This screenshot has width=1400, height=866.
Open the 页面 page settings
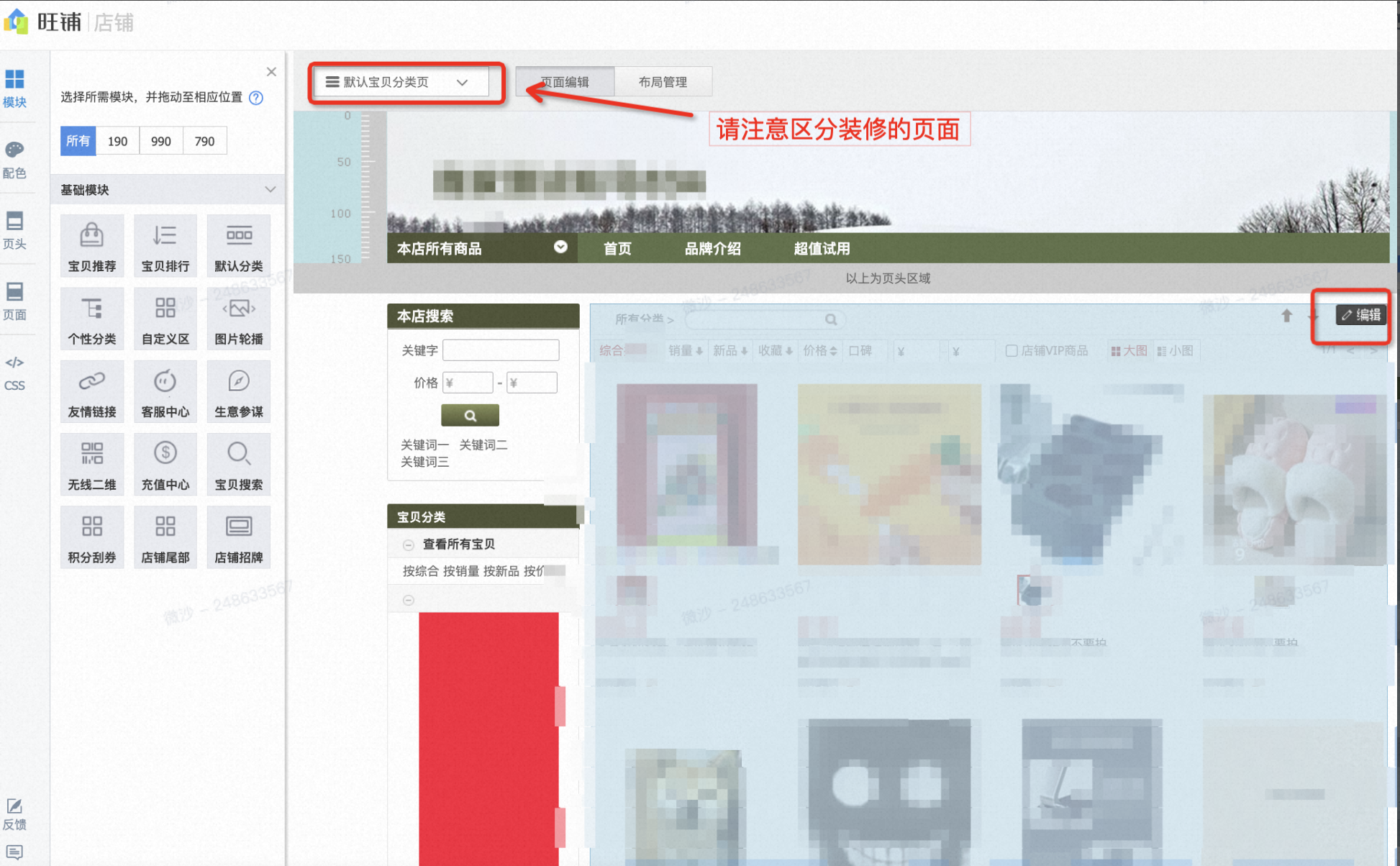click(x=14, y=301)
